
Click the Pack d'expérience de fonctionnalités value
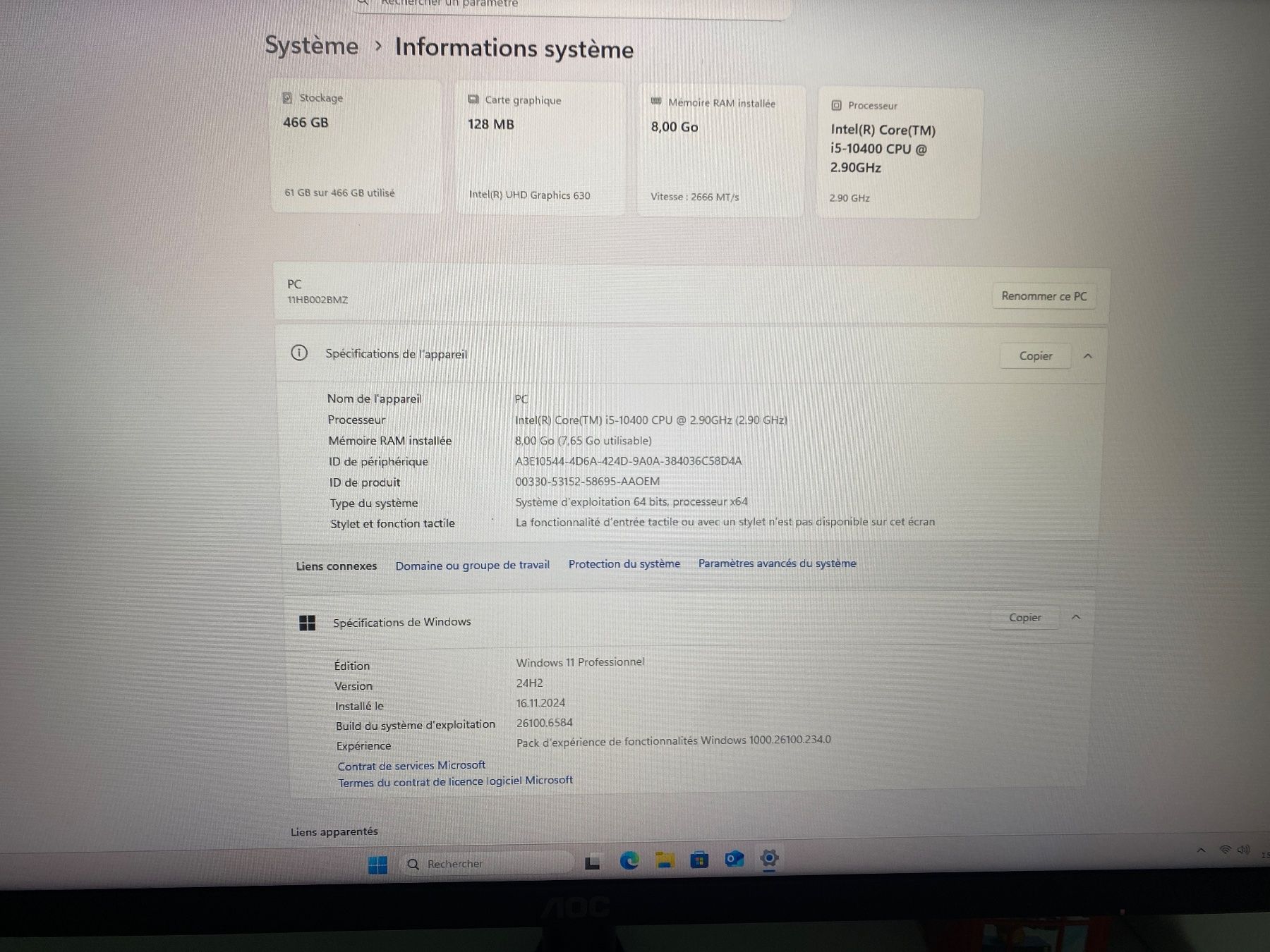pos(674,741)
